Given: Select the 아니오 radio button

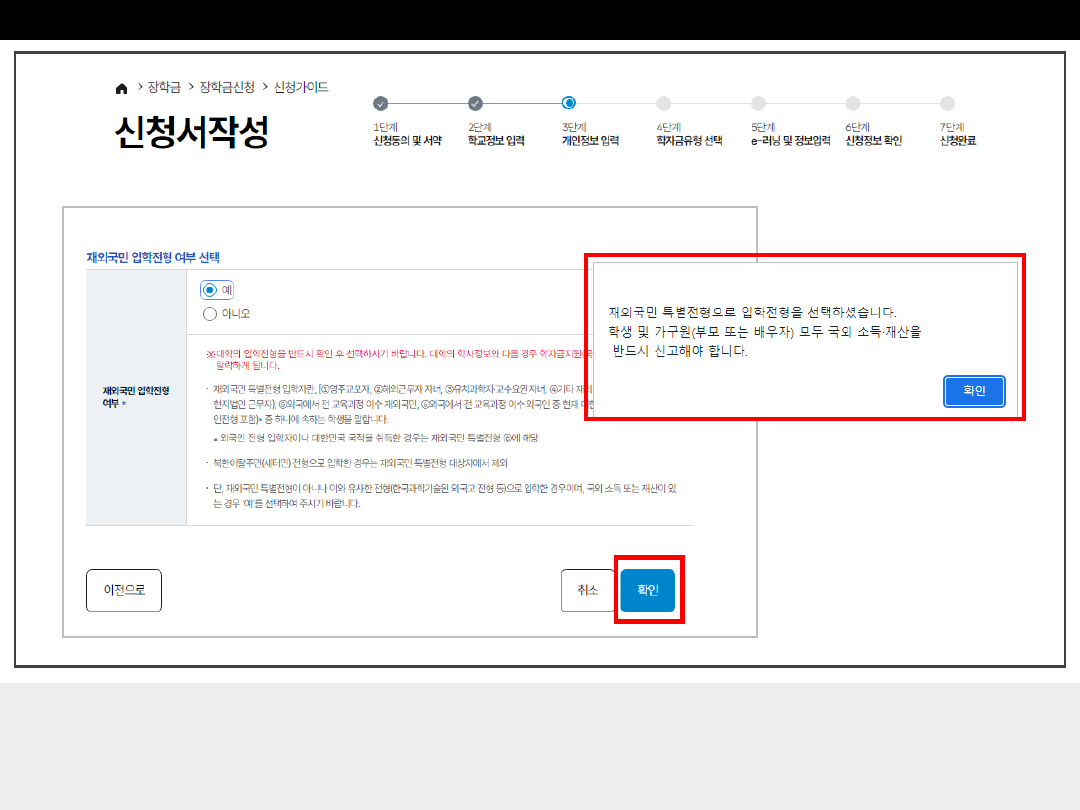Looking at the screenshot, I should click(x=210, y=314).
